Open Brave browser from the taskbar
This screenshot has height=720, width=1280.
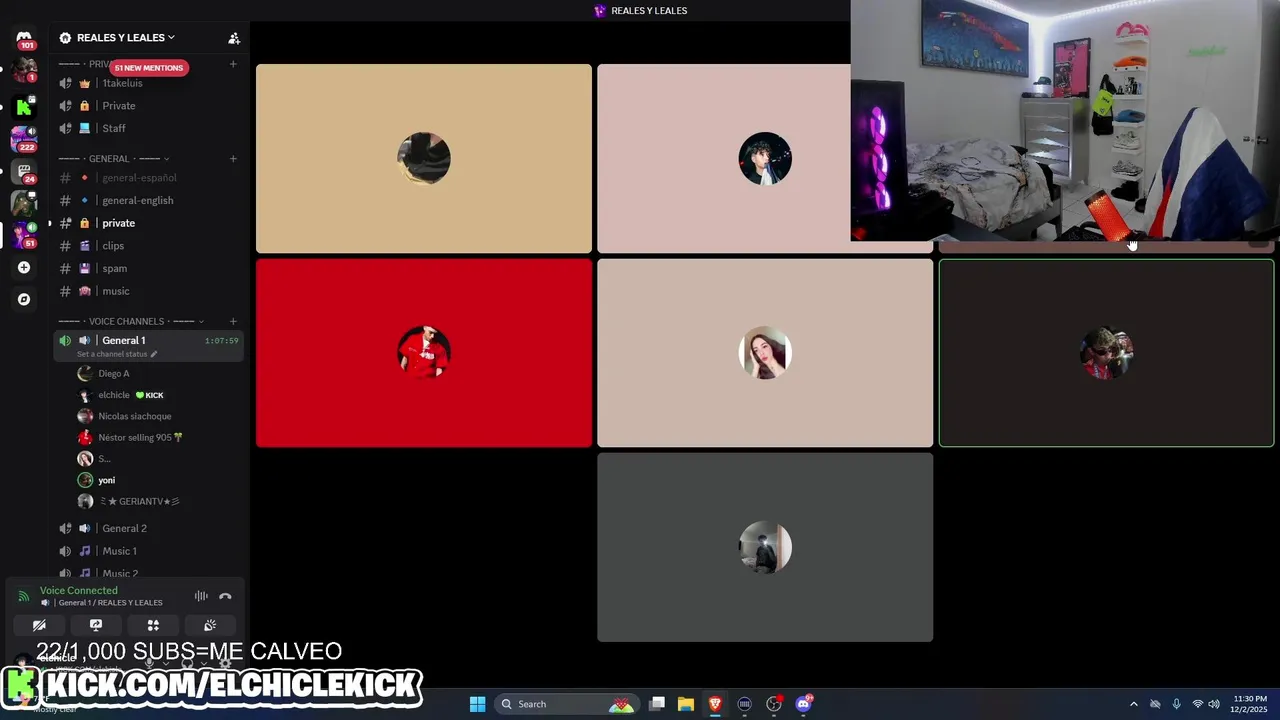tap(715, 704)
